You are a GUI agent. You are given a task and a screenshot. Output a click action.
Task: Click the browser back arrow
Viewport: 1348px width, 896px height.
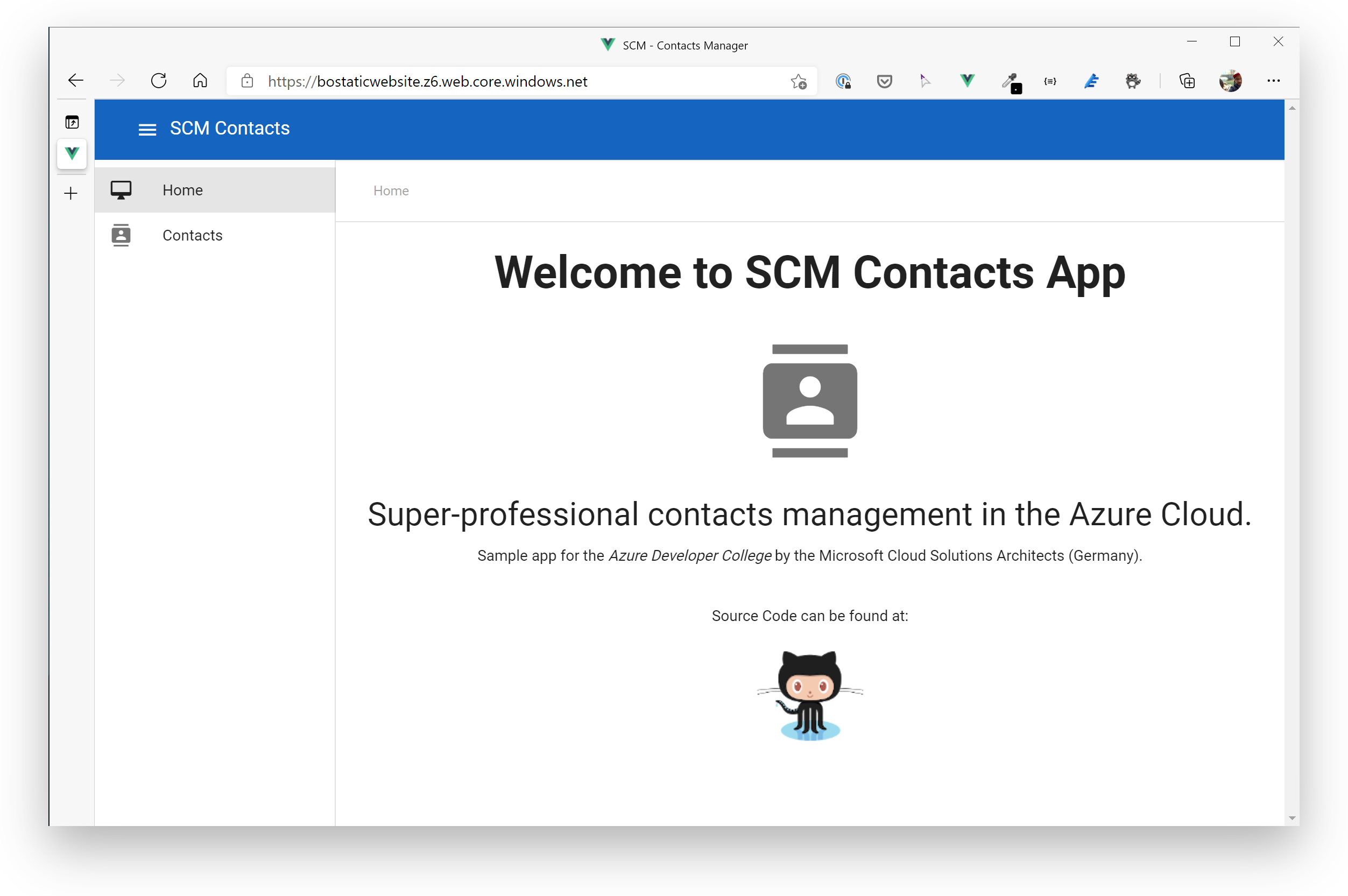(76, 81)
